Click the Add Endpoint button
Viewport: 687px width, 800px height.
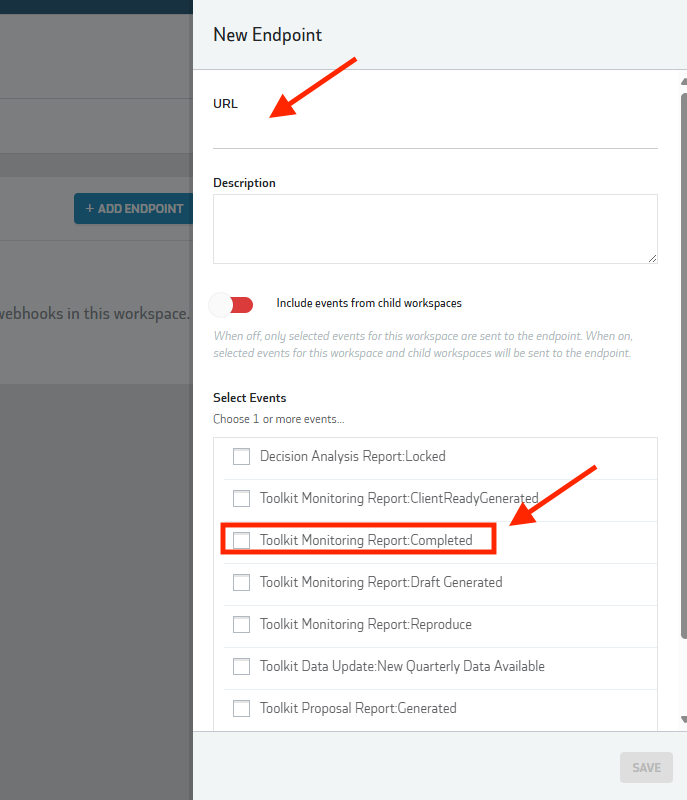point(133,209)
